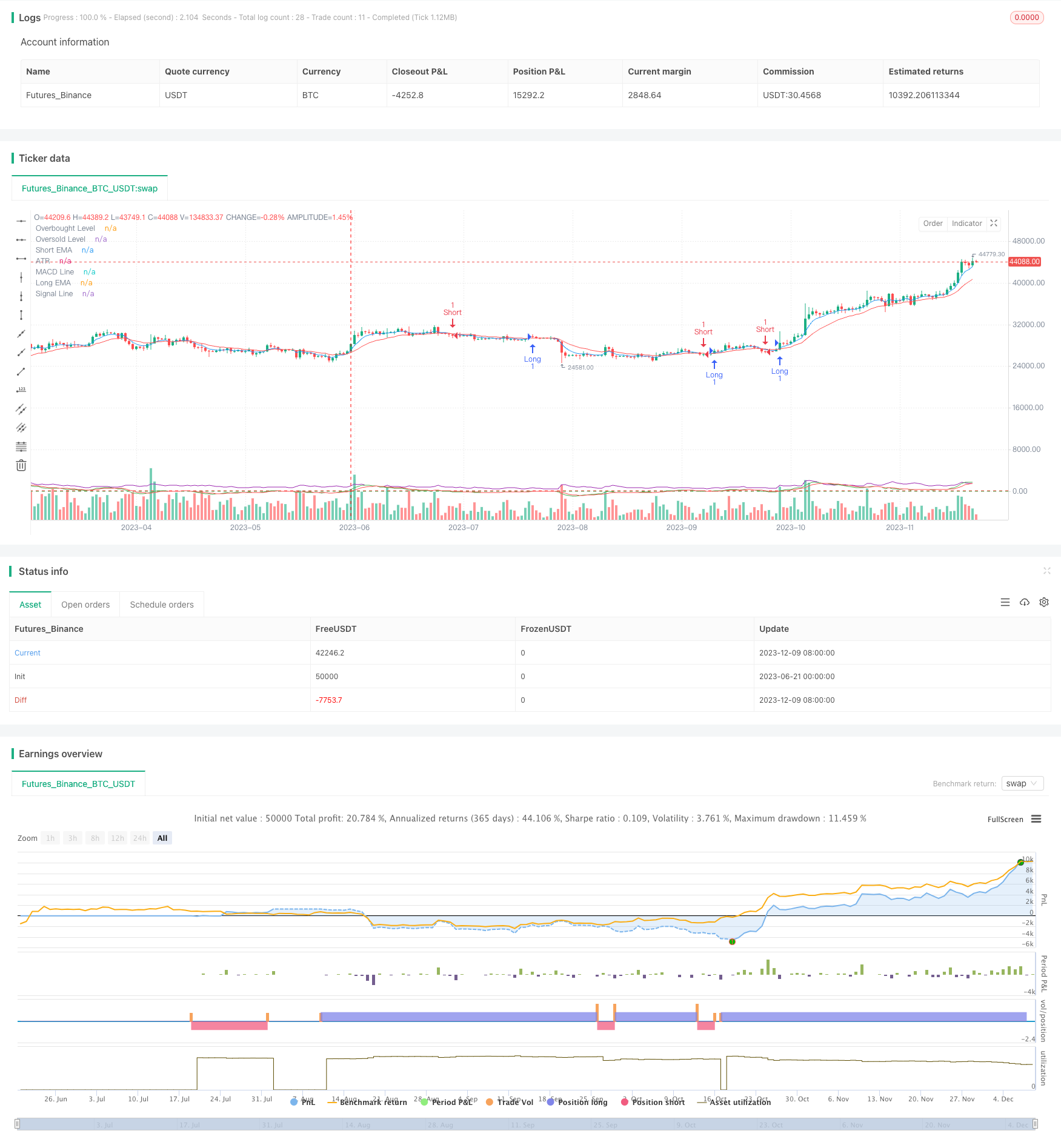Screen dimensions: 1061x1148
Task: Toggle the PnL legend series
Action: [x=303, y=1102]
